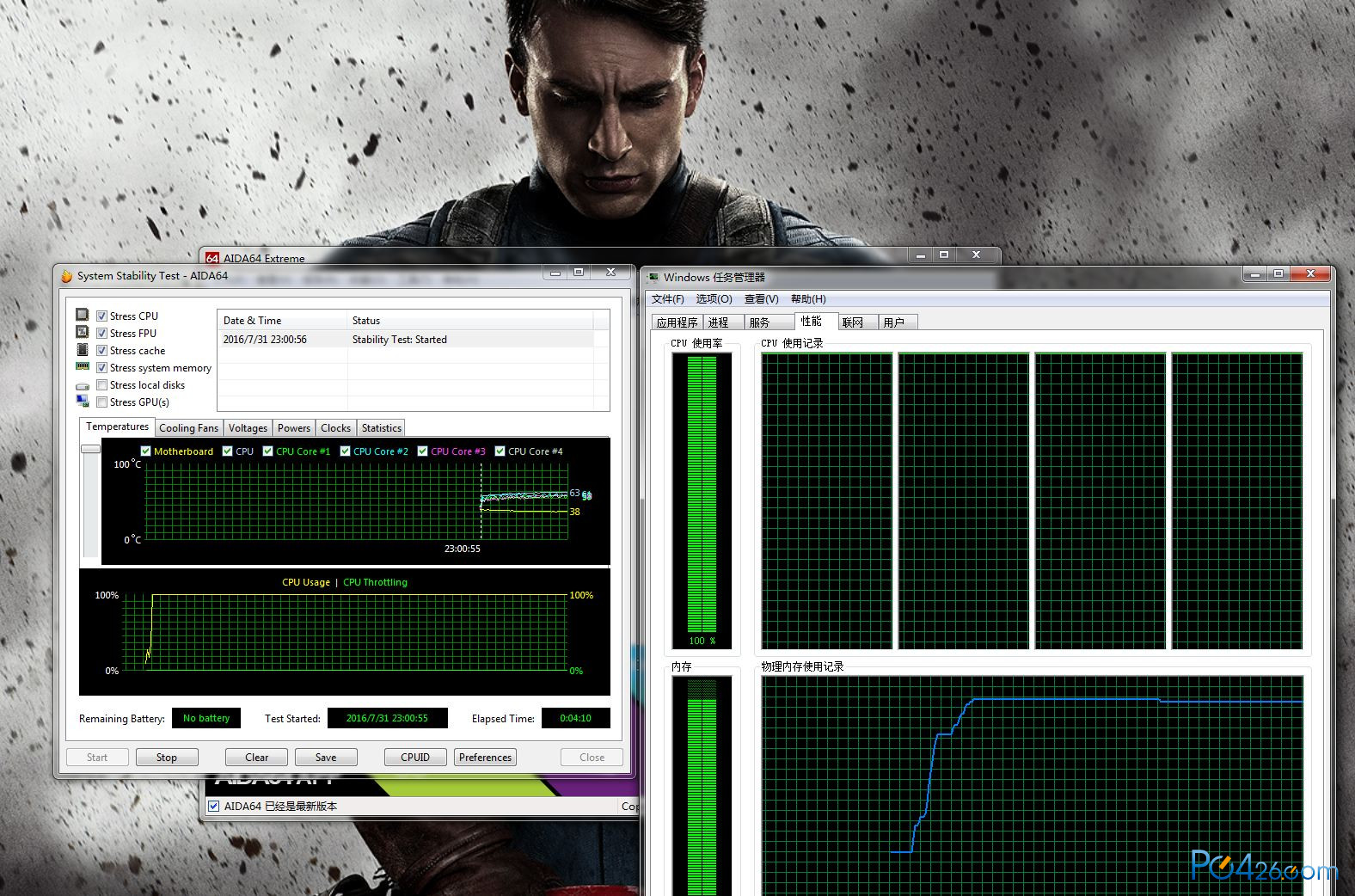
Task: Click the Clear button
Action: click(x=257, y=758)
